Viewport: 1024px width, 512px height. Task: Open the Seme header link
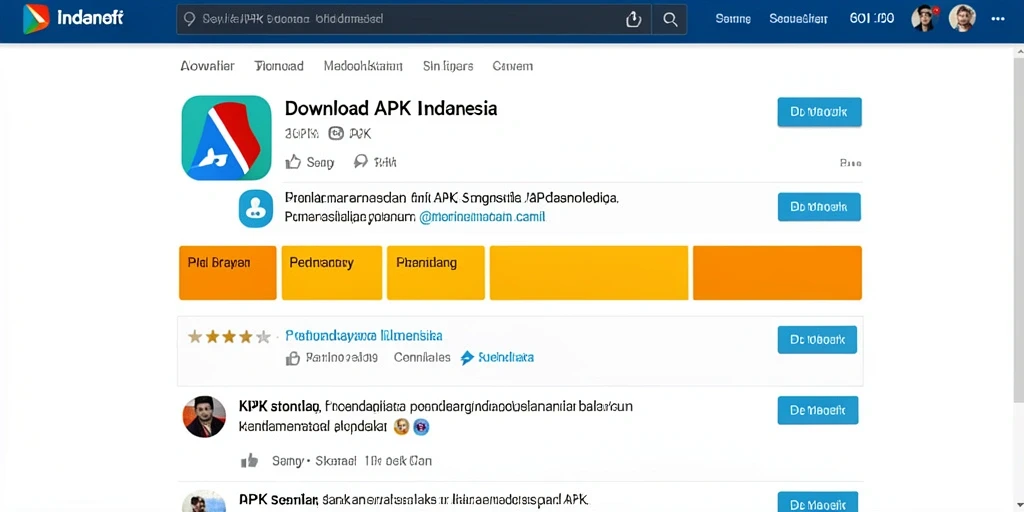pyautogui.click(x=733, y=19)
